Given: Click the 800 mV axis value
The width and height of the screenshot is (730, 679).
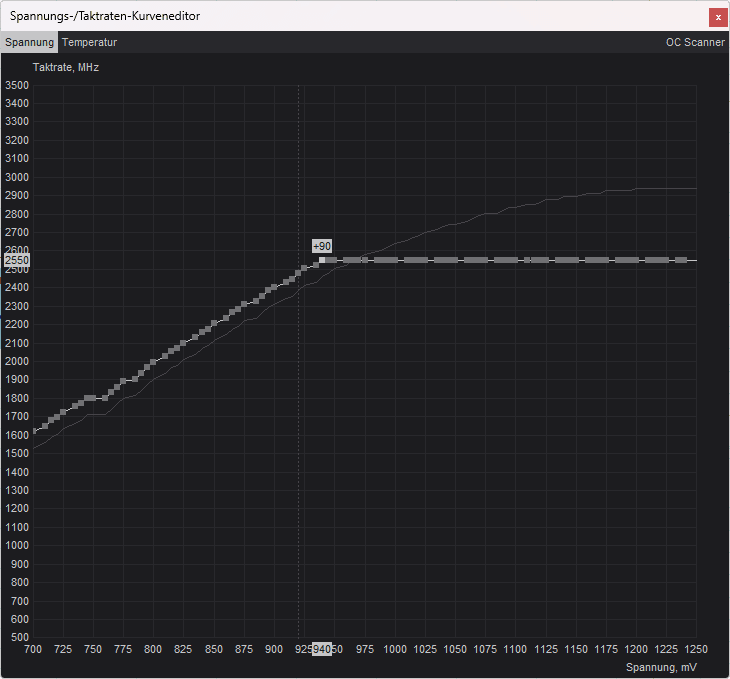Looking at the screenshot, I should (153, 649).
